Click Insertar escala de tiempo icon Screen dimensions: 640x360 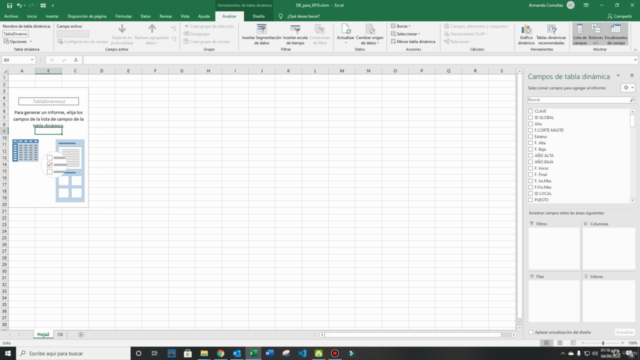(295, 29)
